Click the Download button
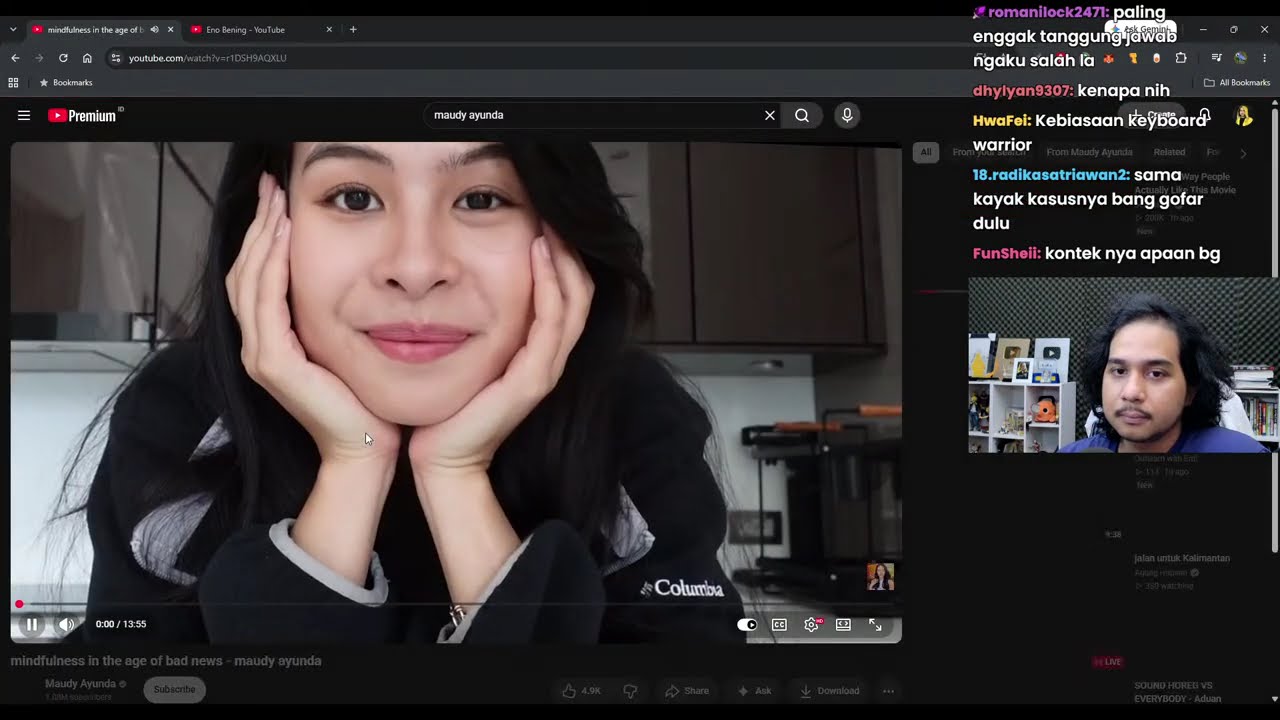Viewport: 1280px width, 720px height. (829, 690)
